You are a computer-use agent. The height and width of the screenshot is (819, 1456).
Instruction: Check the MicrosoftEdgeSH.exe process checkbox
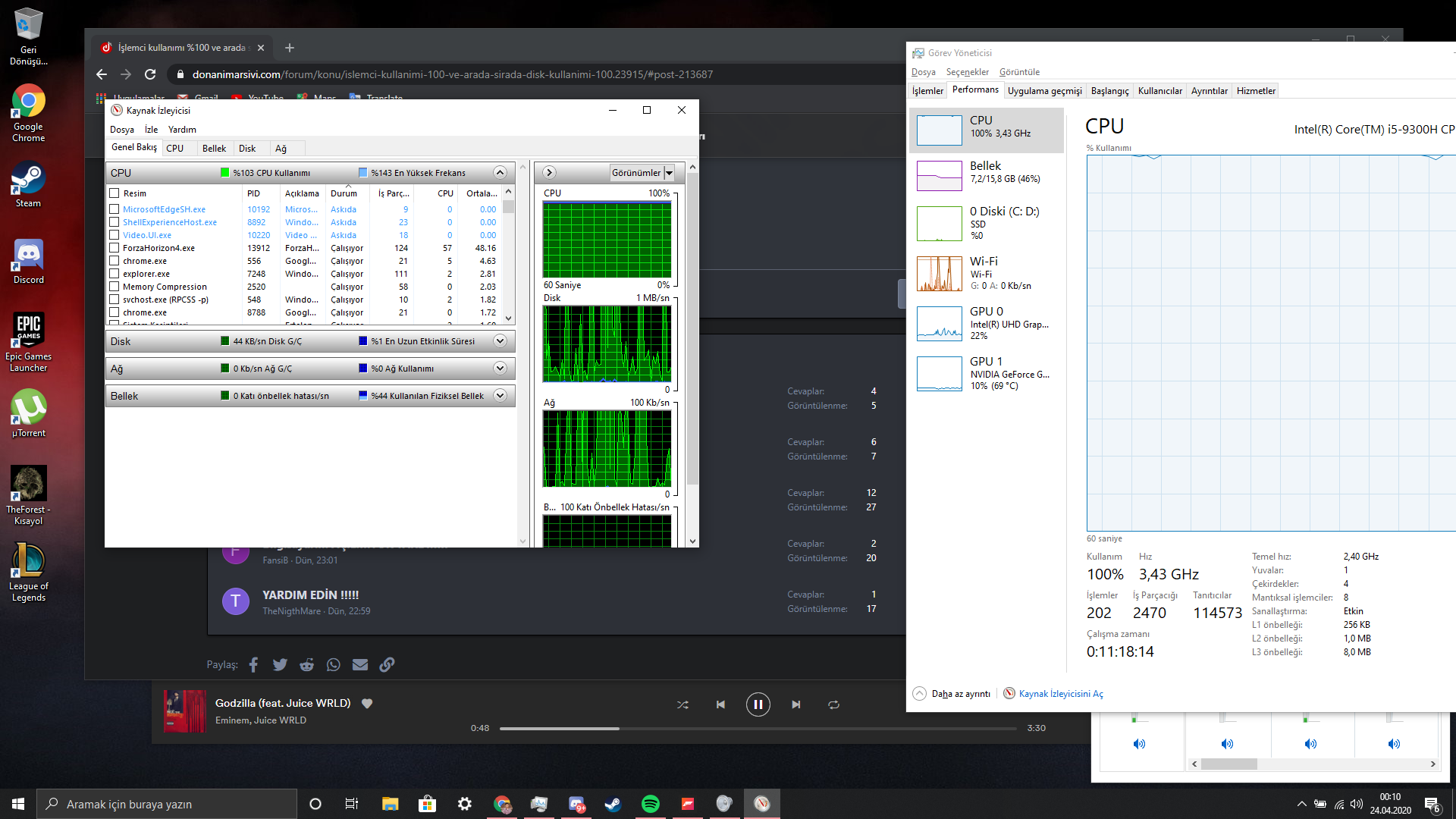115,209
